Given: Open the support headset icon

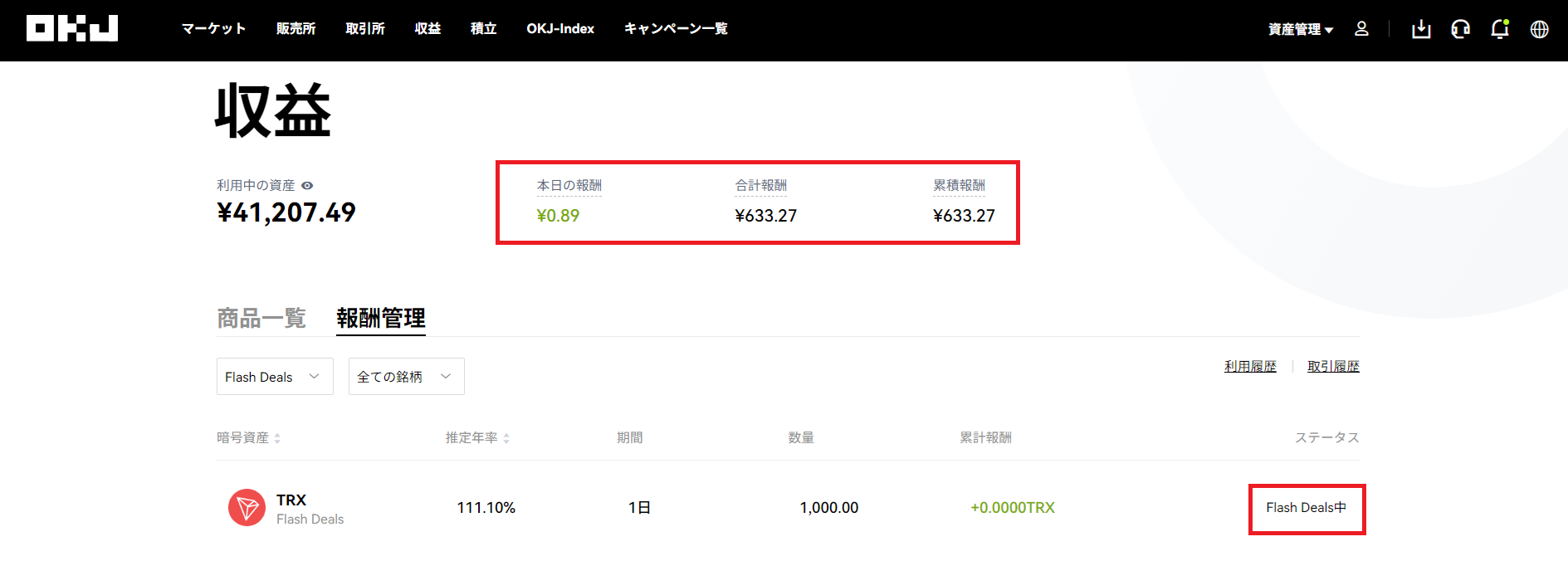Looking at the screenshot, I should [x=1460, y=29].
